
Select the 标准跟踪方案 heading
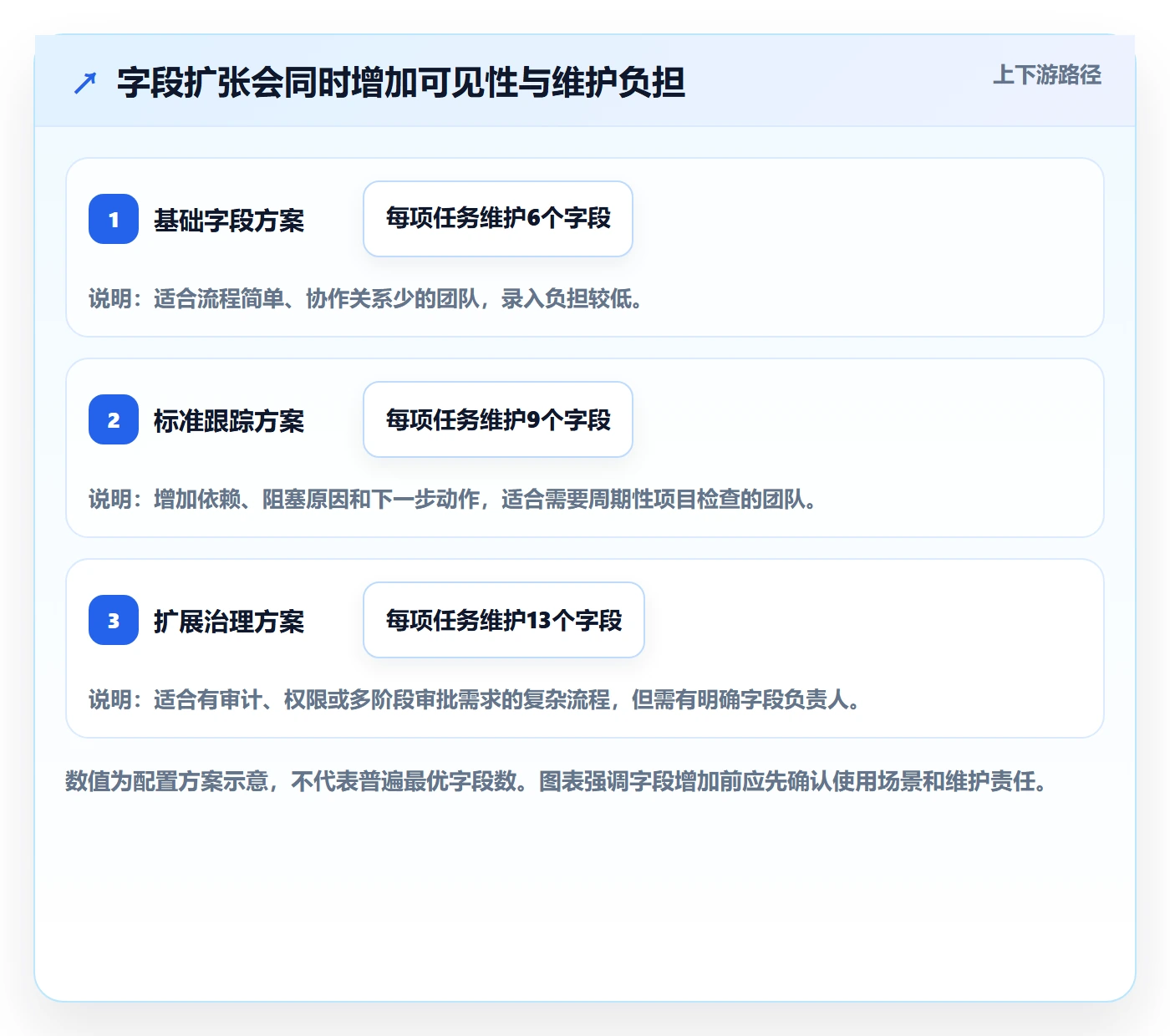(x=229, y=421)
